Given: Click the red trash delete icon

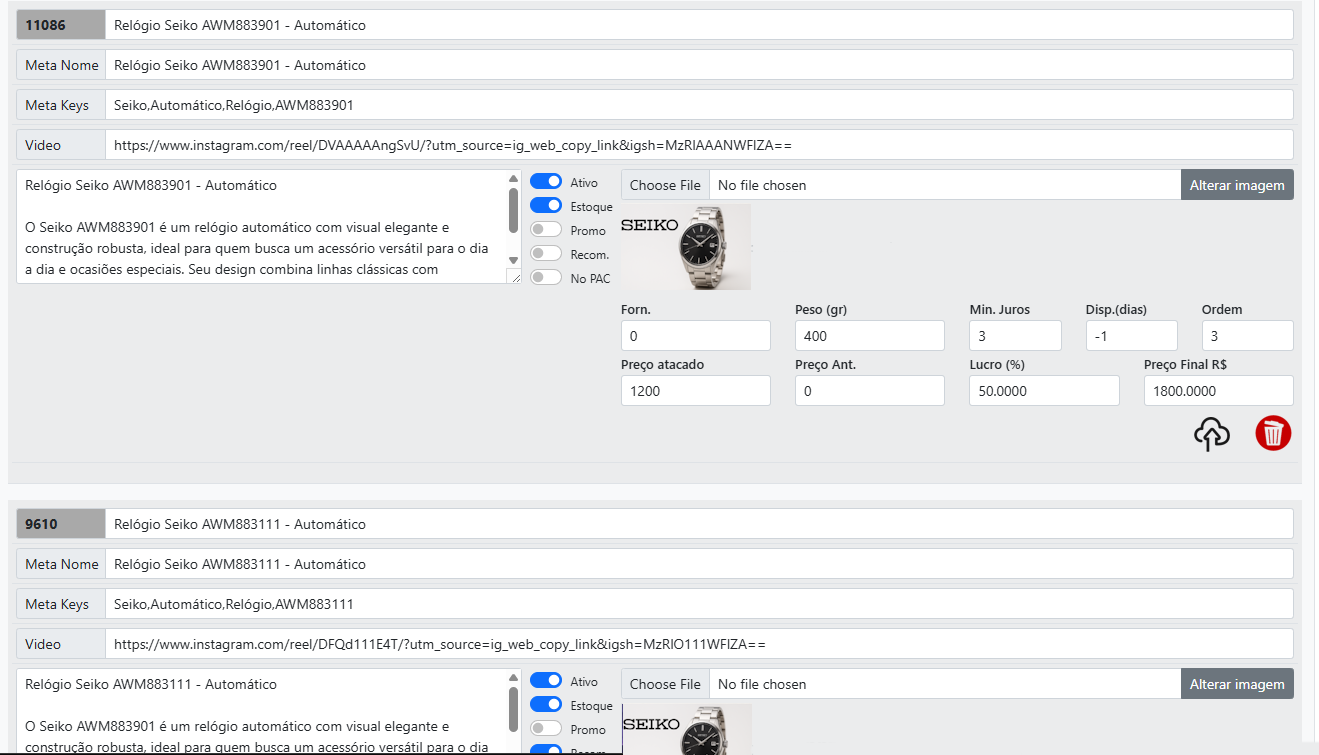Looking at the screenshot, I should point(1273,433).
